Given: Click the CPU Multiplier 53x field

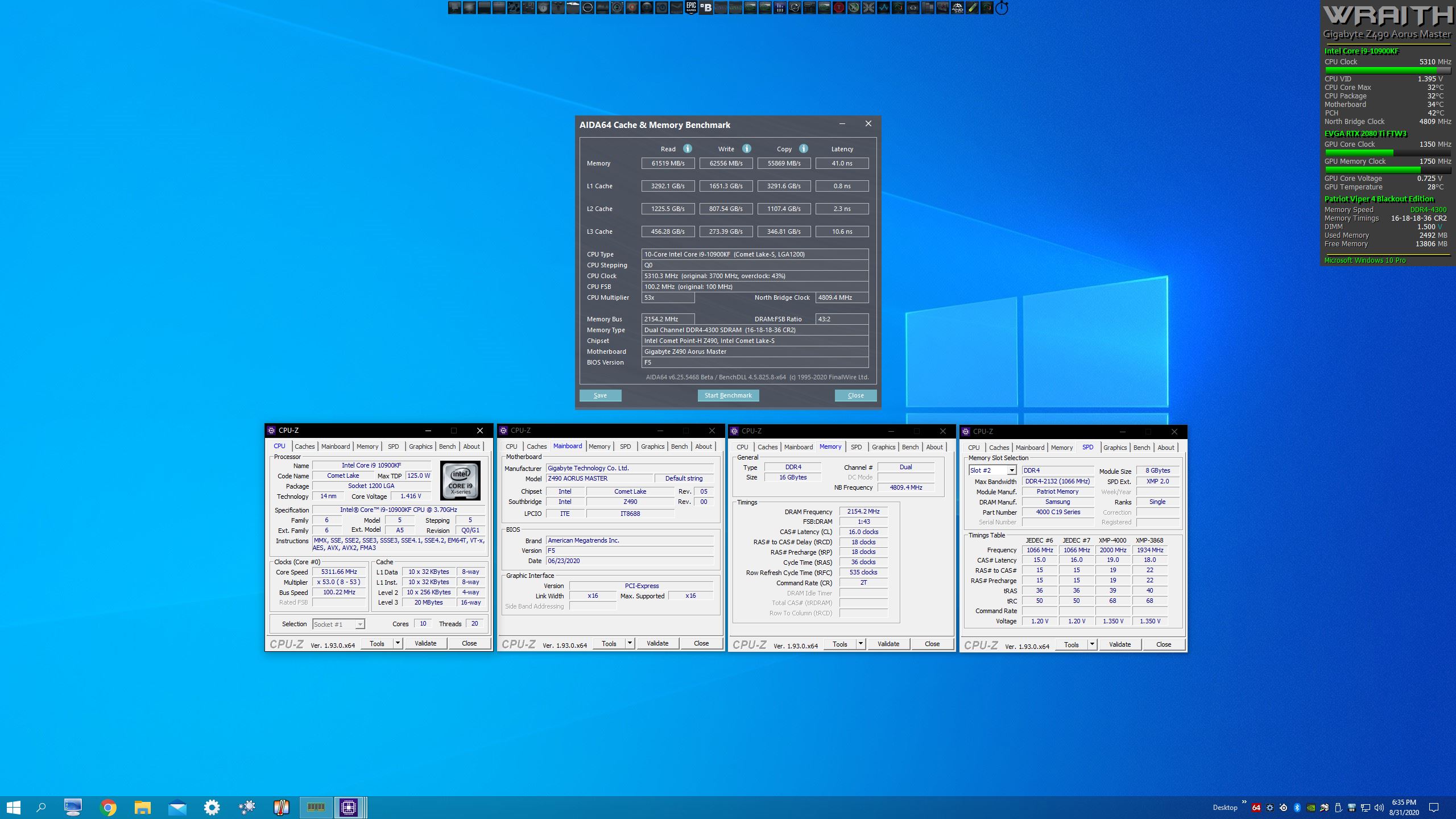Looking at the screenshot, I should [668, 297].
